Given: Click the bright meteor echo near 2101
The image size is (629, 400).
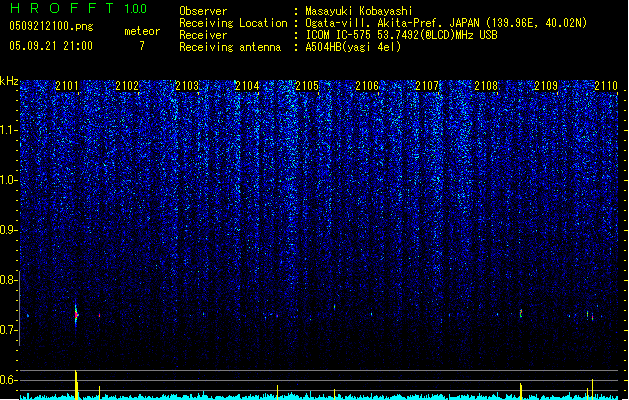Looking at the screenshot, I should (x=76, y=315).
